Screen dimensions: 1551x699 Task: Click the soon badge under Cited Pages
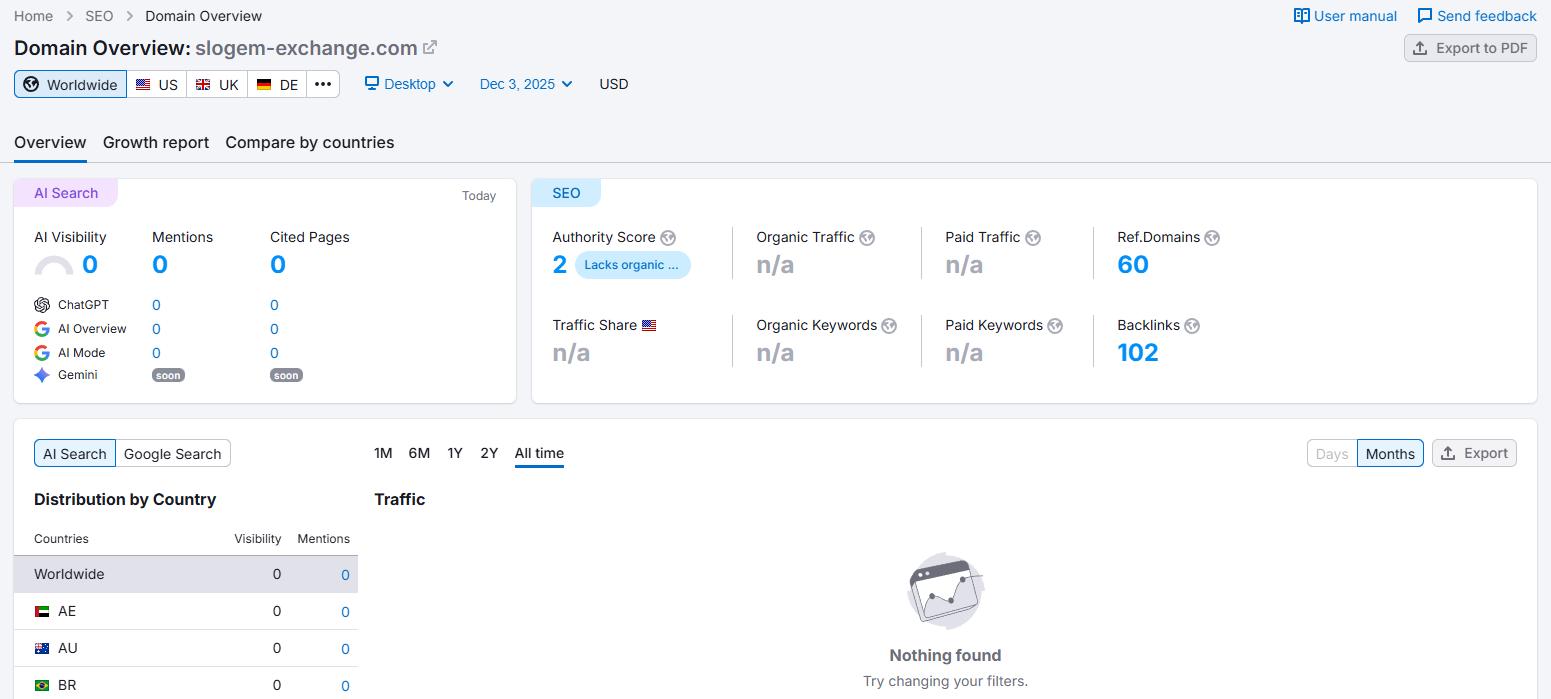286,375
